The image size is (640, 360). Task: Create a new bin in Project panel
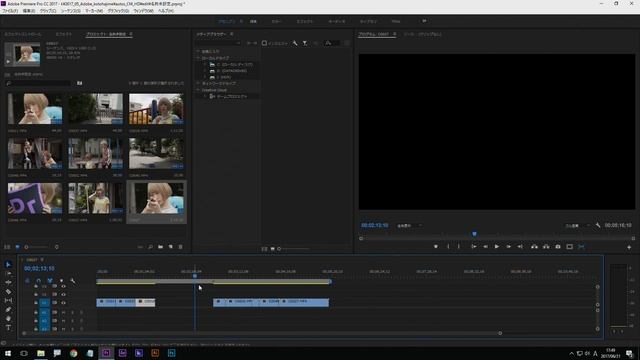[160, 247]
